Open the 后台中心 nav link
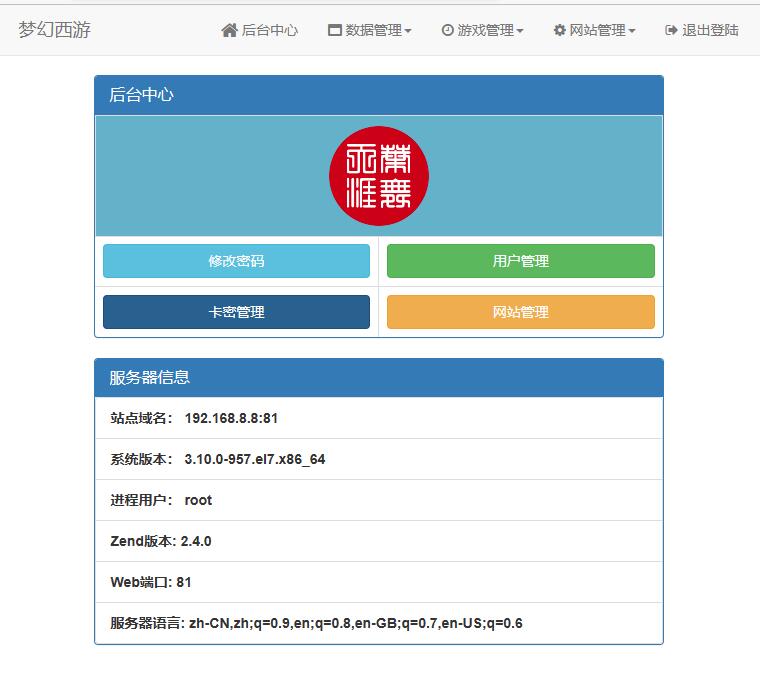 coord(260,30)
